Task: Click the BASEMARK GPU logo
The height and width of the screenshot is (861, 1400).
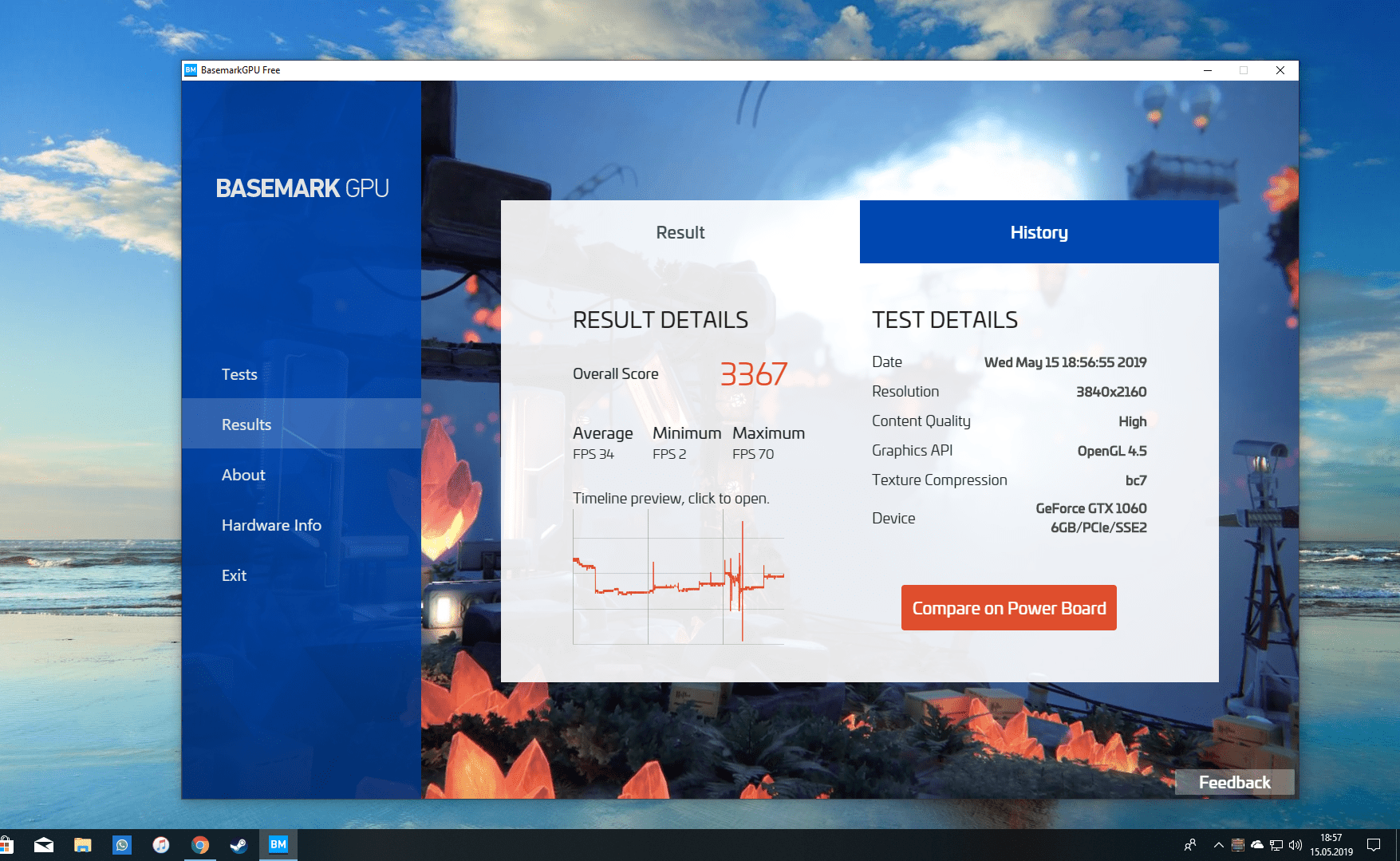Action: tap(302, 188)
